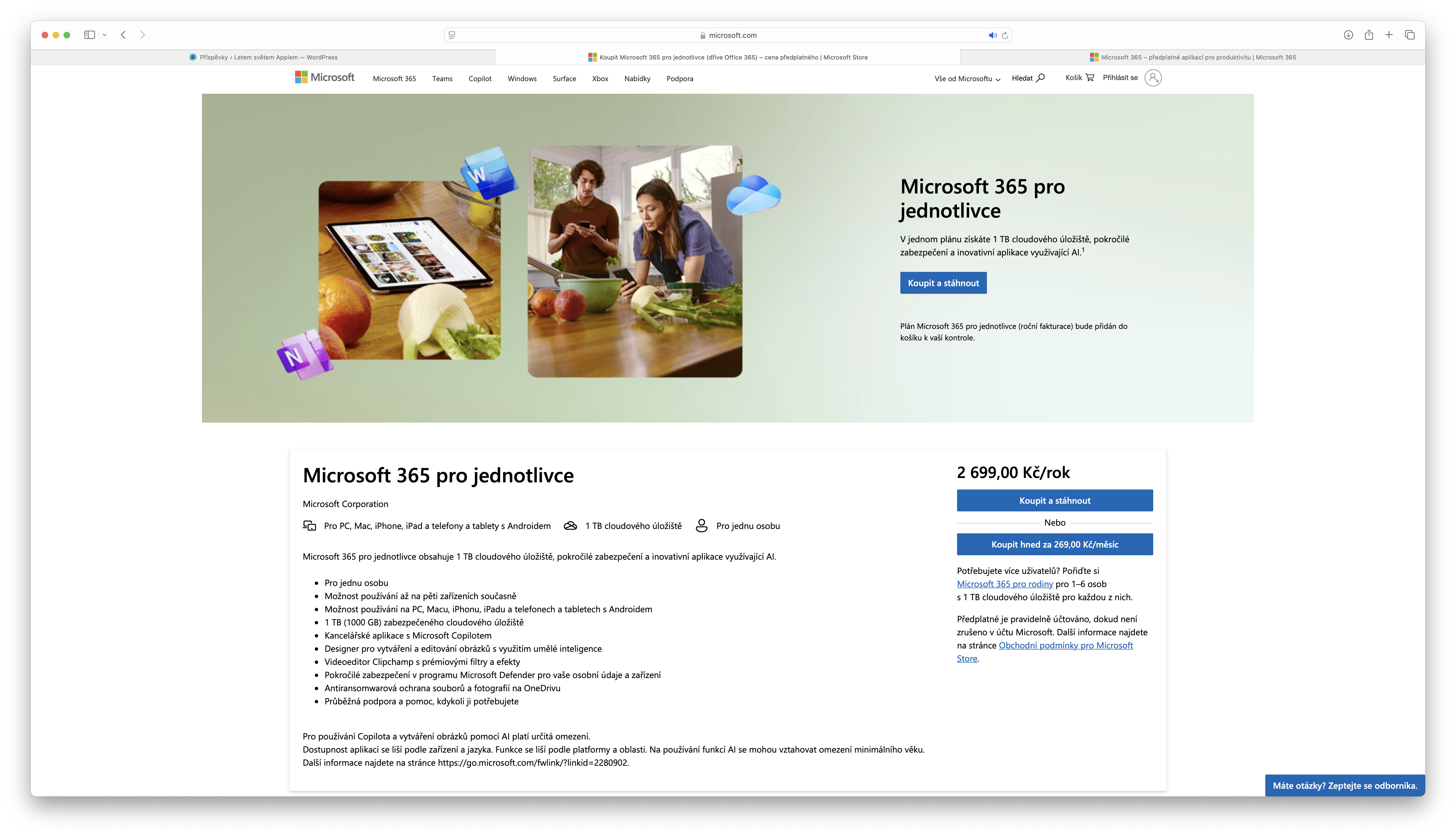Click the Safari share icon
Viewport: 1456px width, 837px height.
pyautogui.click(x=1369, y=35)
